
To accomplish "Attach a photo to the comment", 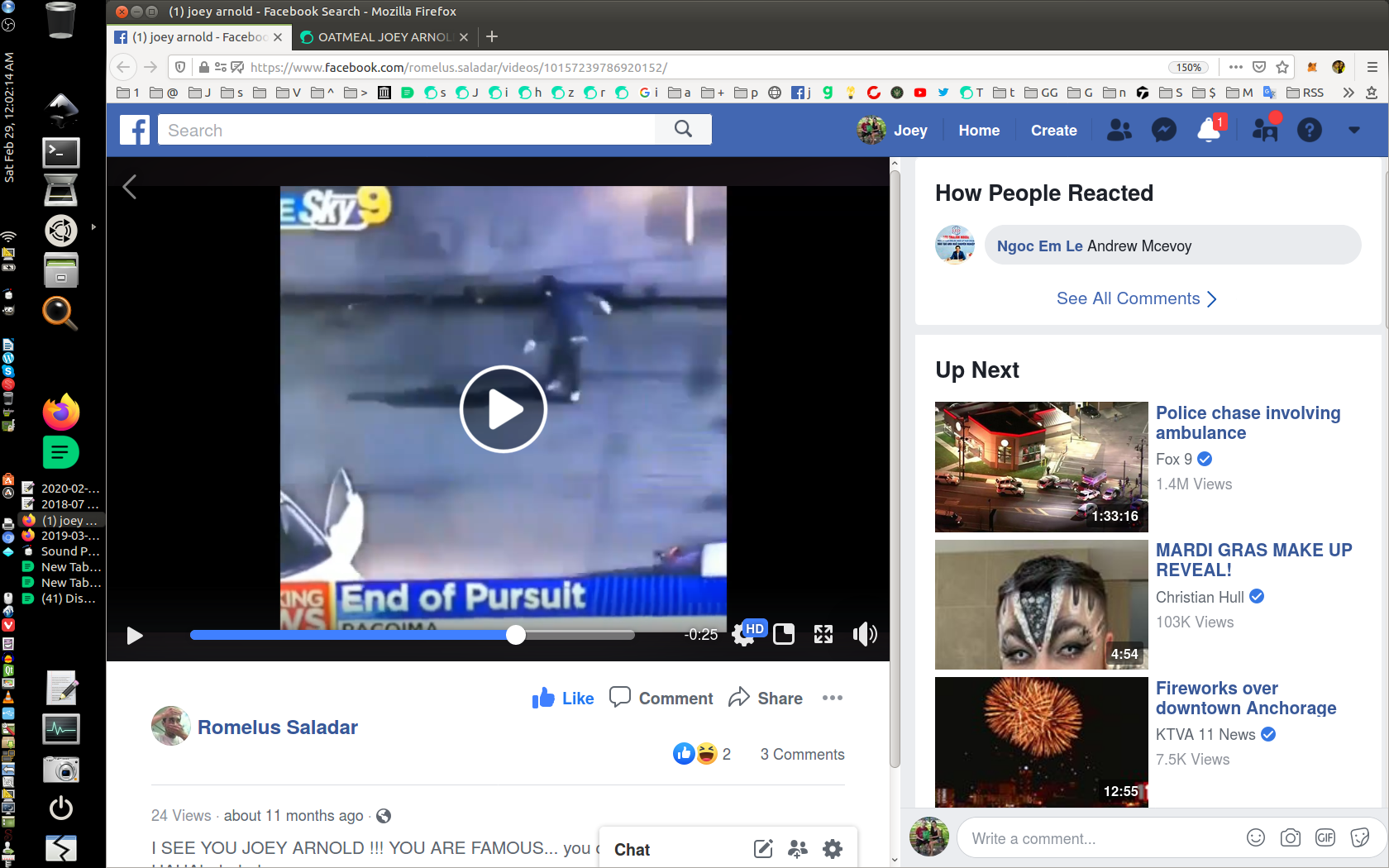I will (1290, 837).
